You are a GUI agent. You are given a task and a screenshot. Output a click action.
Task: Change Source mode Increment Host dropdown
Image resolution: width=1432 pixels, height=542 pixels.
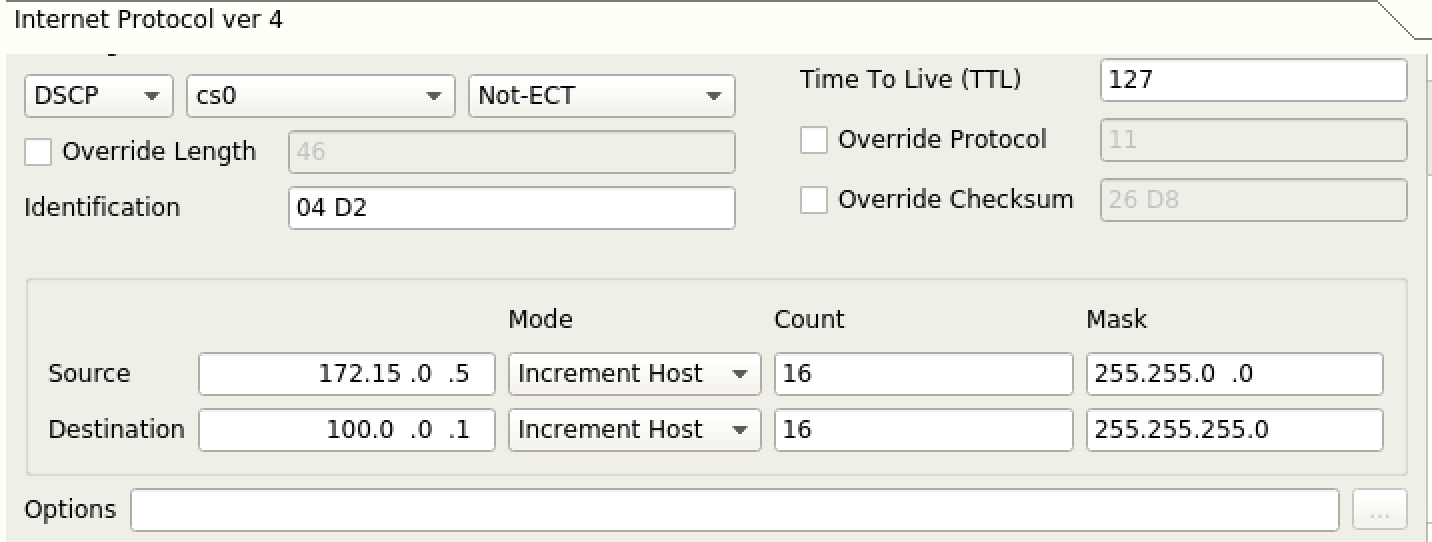point(634,374)
